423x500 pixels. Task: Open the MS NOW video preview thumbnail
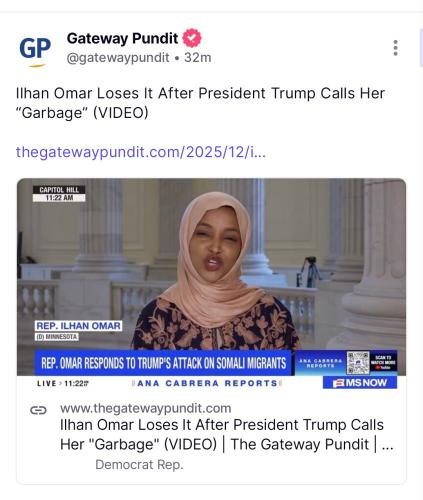(211, 284)
